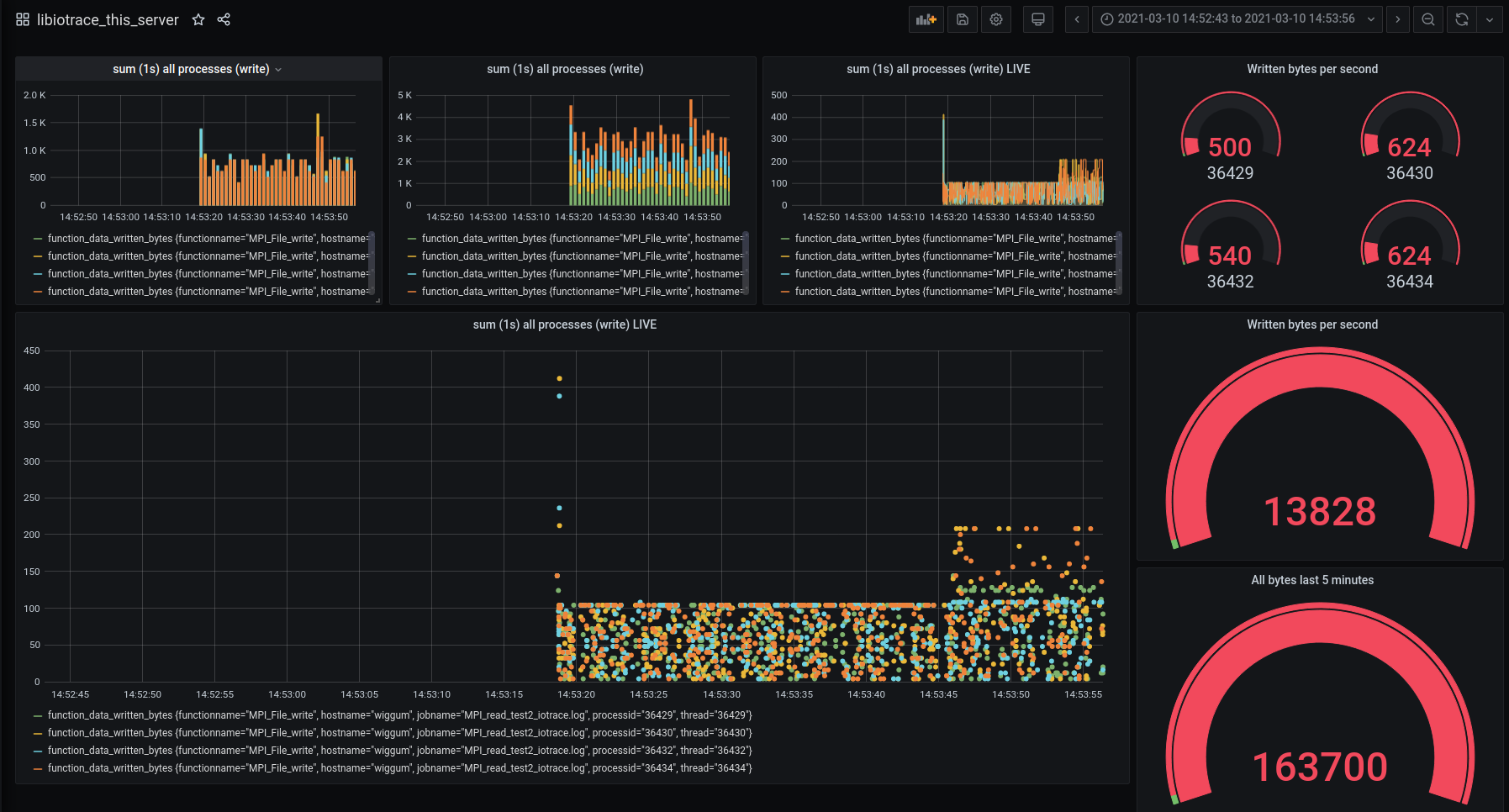
Task: Click the 13828 gauge value
Action: [x=1320, y=511]
